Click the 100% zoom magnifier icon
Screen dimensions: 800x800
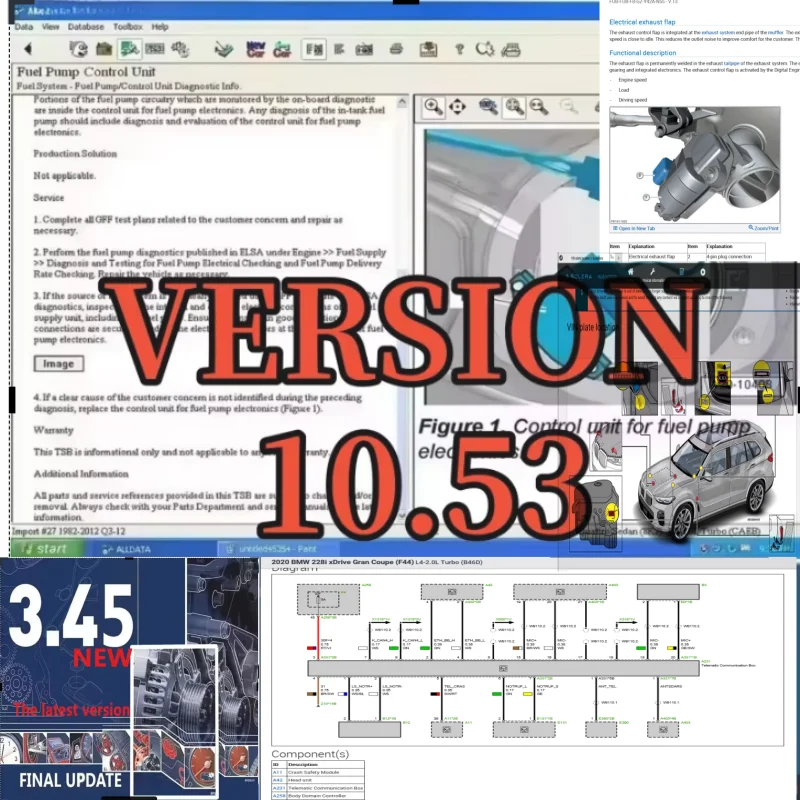coord(488,107)
